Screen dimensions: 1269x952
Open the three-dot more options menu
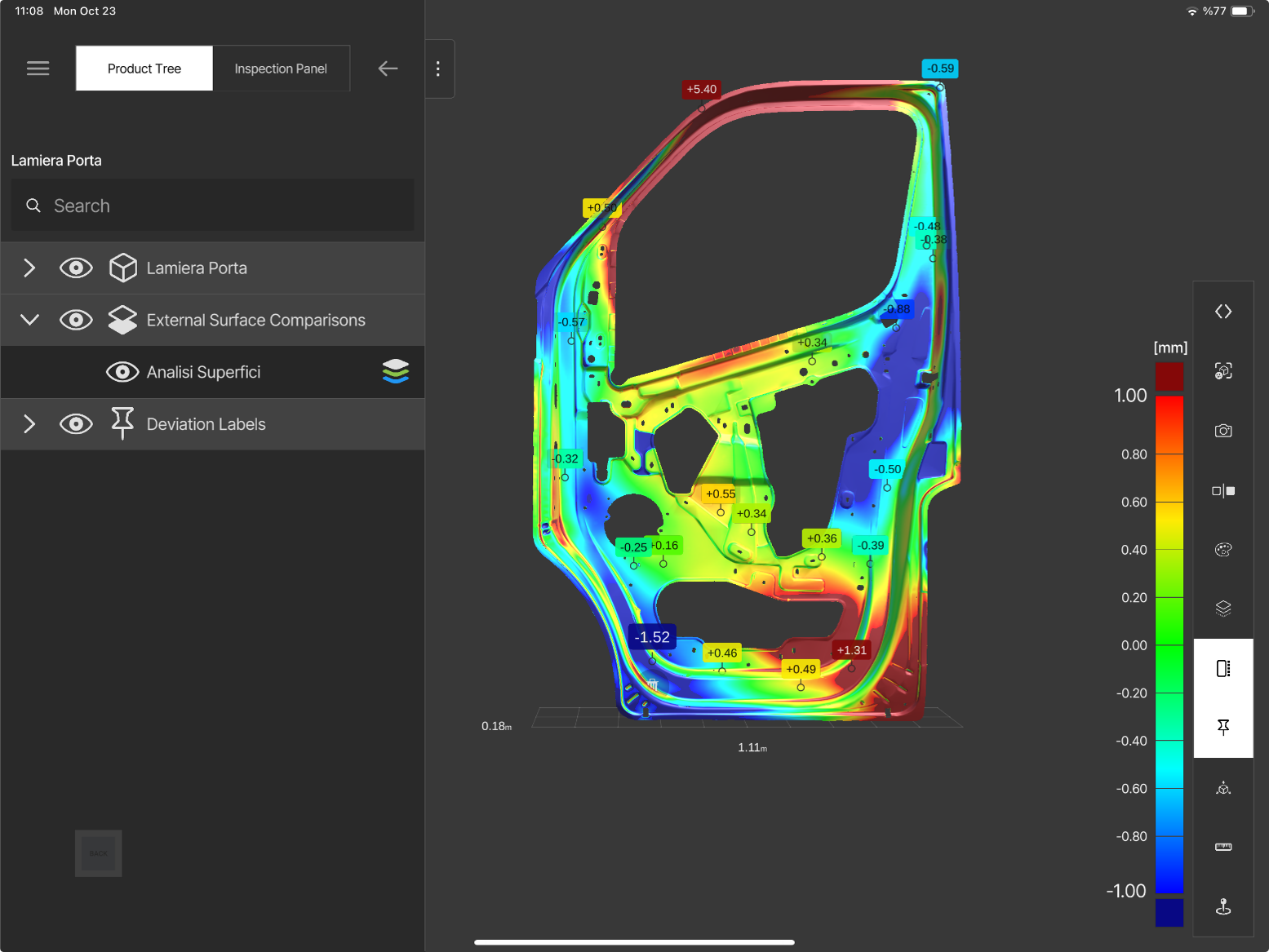tap(438, 69)
